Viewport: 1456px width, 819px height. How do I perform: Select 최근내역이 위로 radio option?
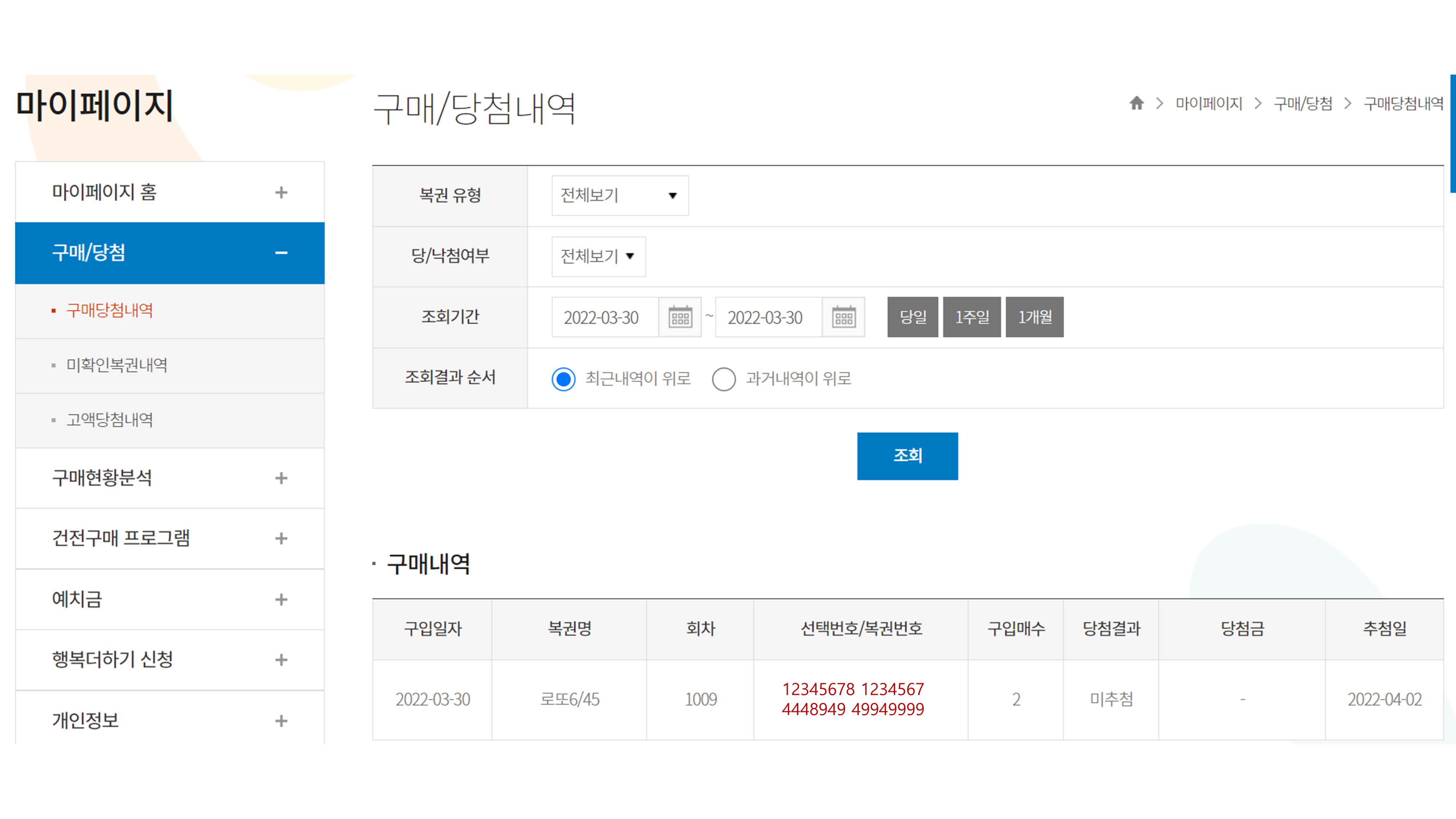(563, 379)
